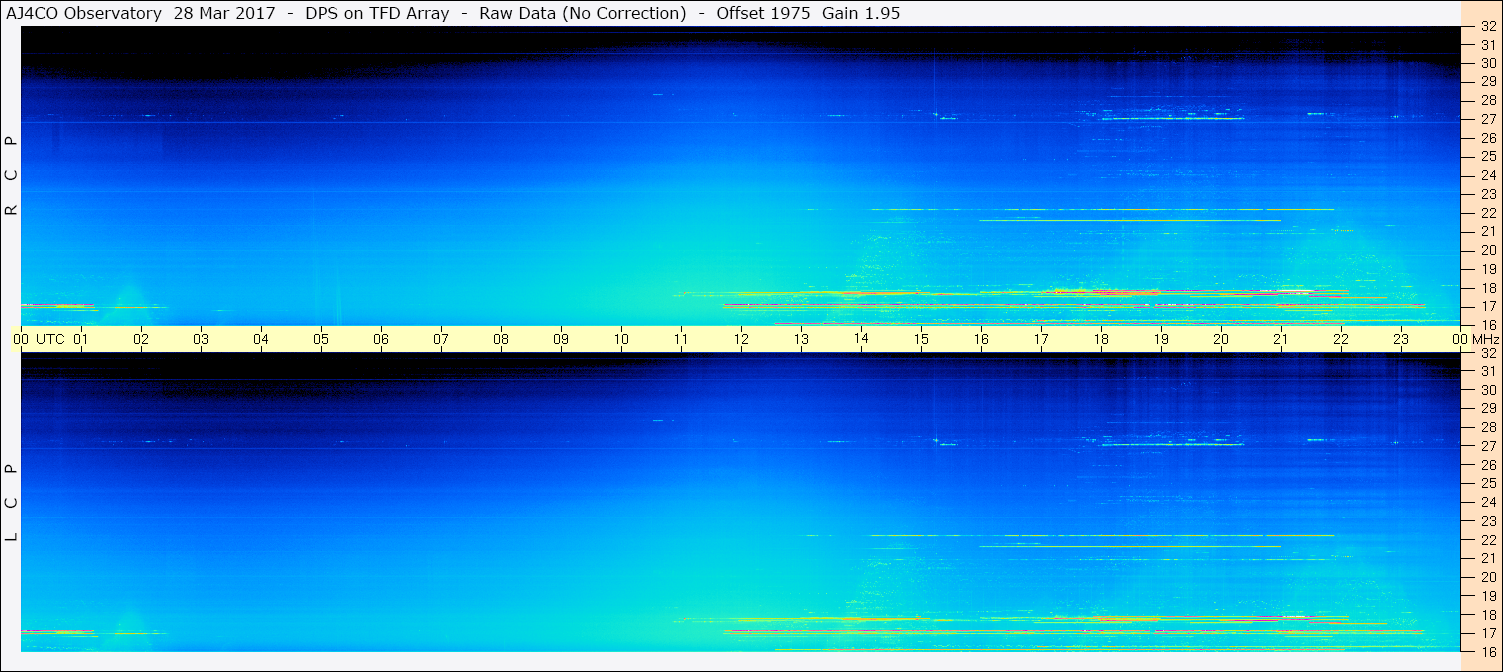Image resolution: width=1503 pixels, height=672 pixels.
Task: Select the 05 hour marker
Action: click(321, 339)
